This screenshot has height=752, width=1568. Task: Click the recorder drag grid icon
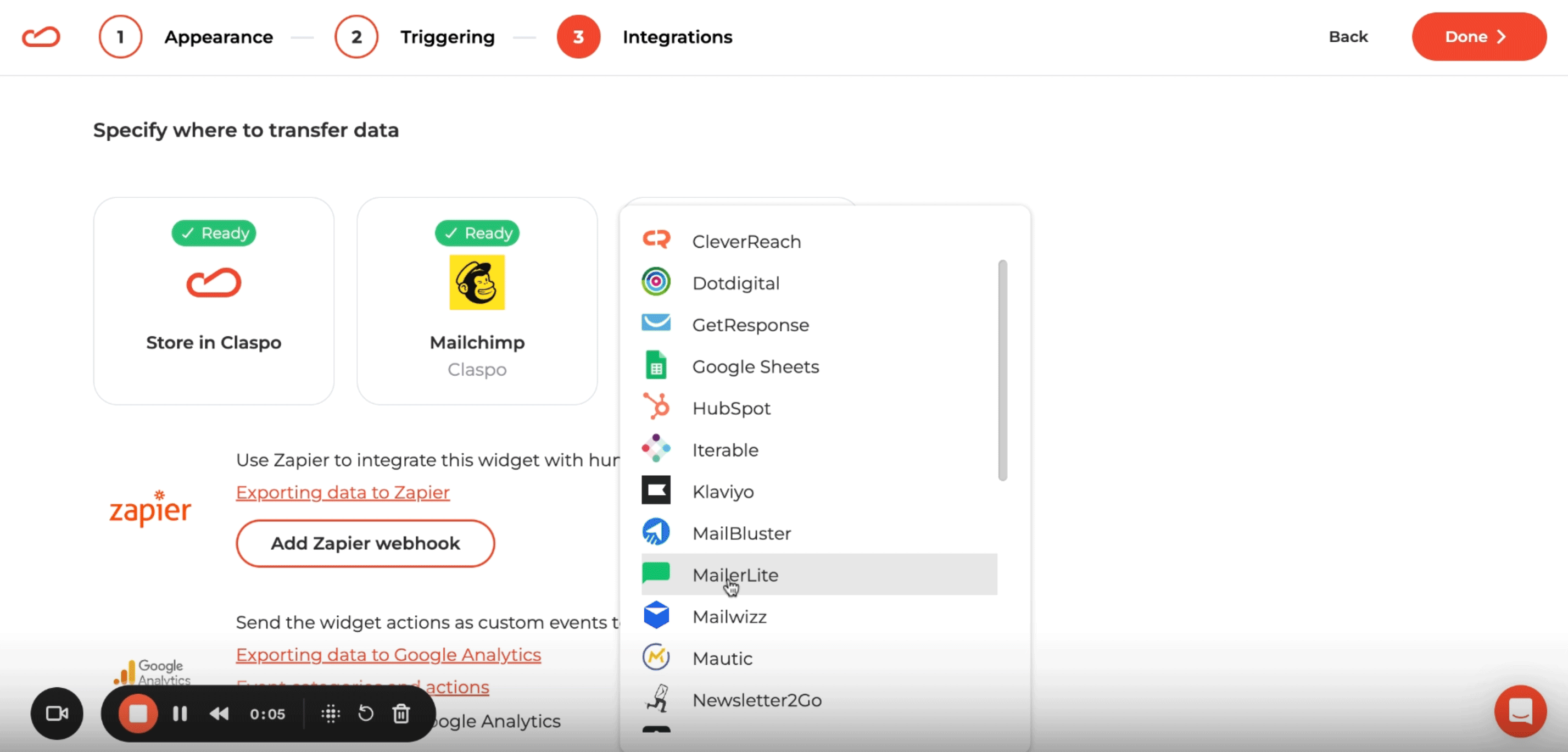pyautogui.click(x=331, y=713)
